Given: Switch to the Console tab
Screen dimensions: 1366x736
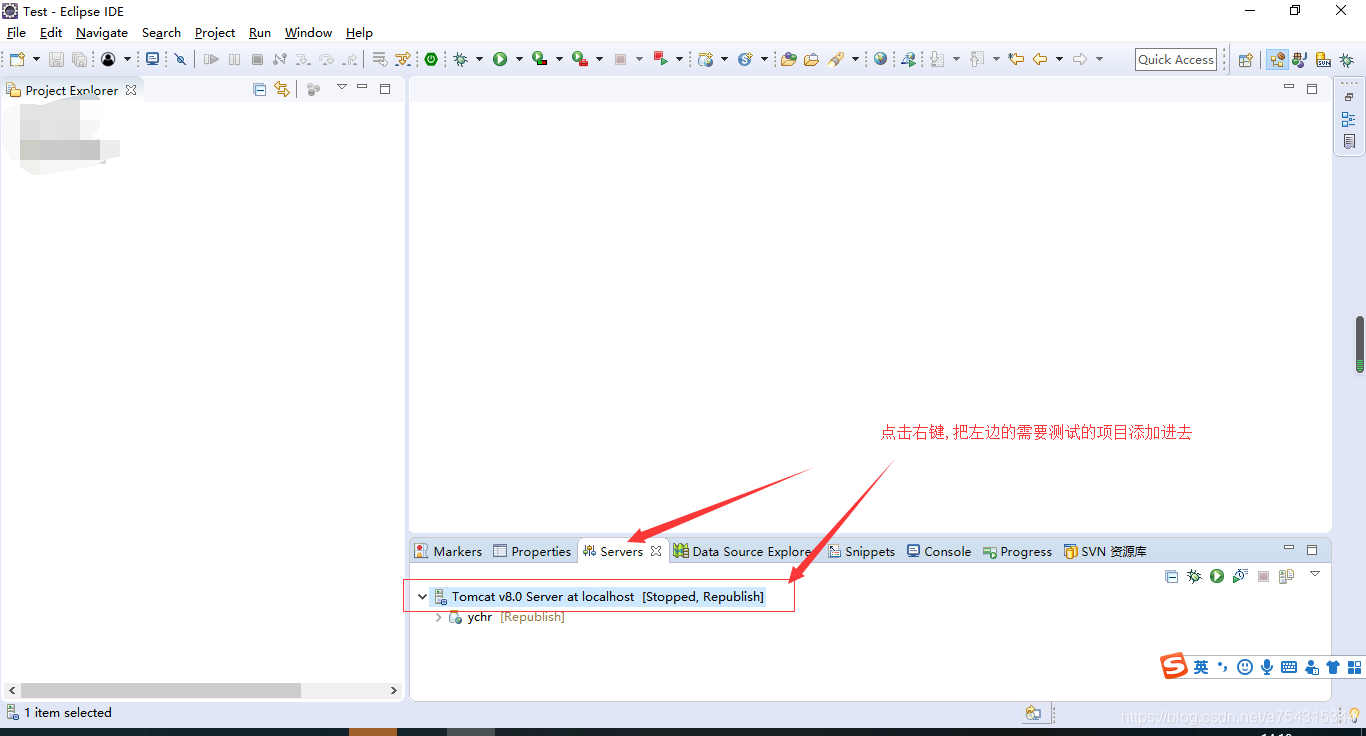Looking at the screenshot, I should point(939,551).
